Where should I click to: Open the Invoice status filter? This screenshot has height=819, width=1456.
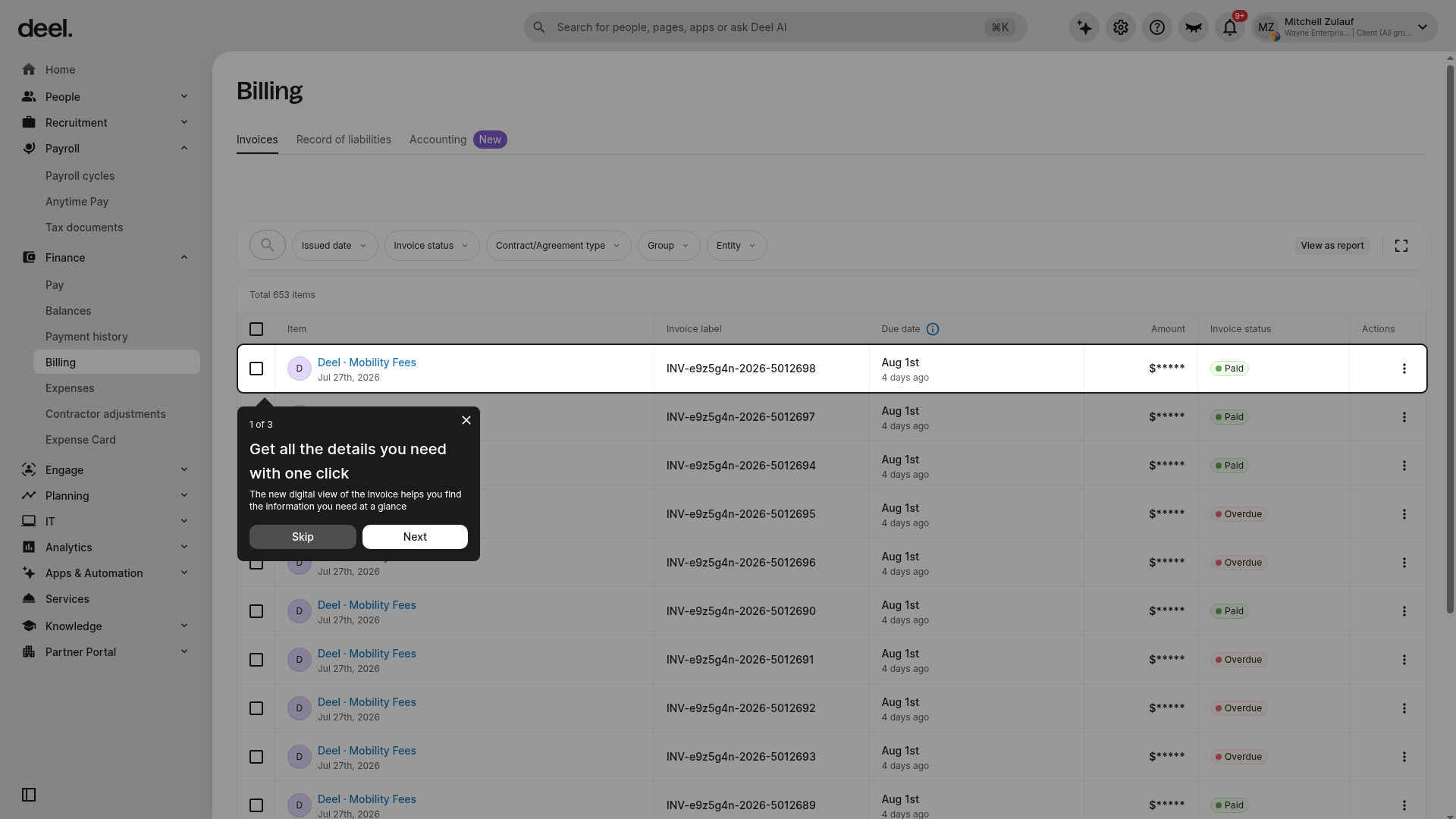tap(431, 246)
